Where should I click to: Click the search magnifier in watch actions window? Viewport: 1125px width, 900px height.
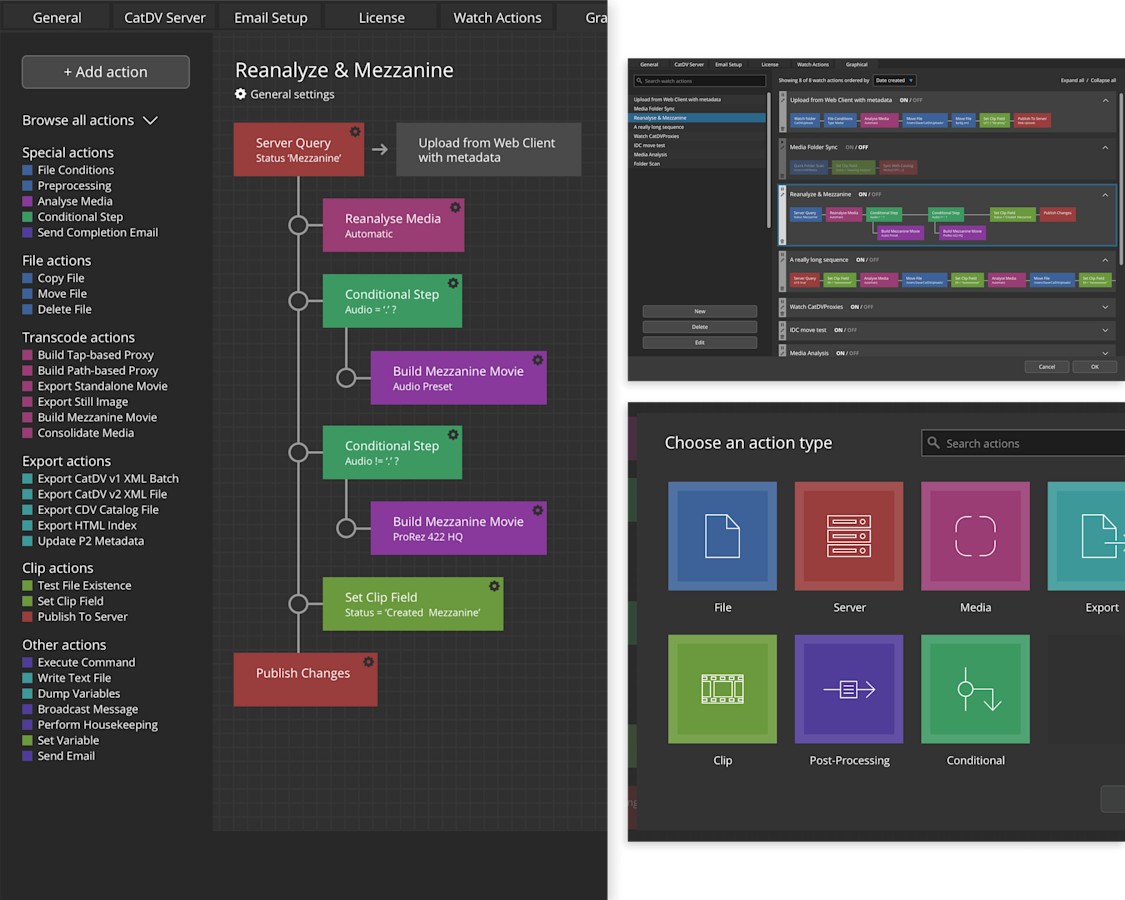[x=639, y=80]
